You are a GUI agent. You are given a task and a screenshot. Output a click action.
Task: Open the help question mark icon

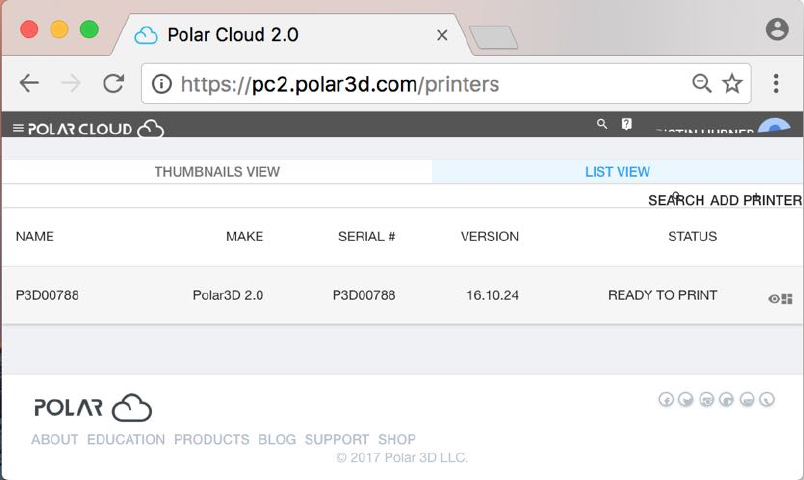(x=627, y=124)
